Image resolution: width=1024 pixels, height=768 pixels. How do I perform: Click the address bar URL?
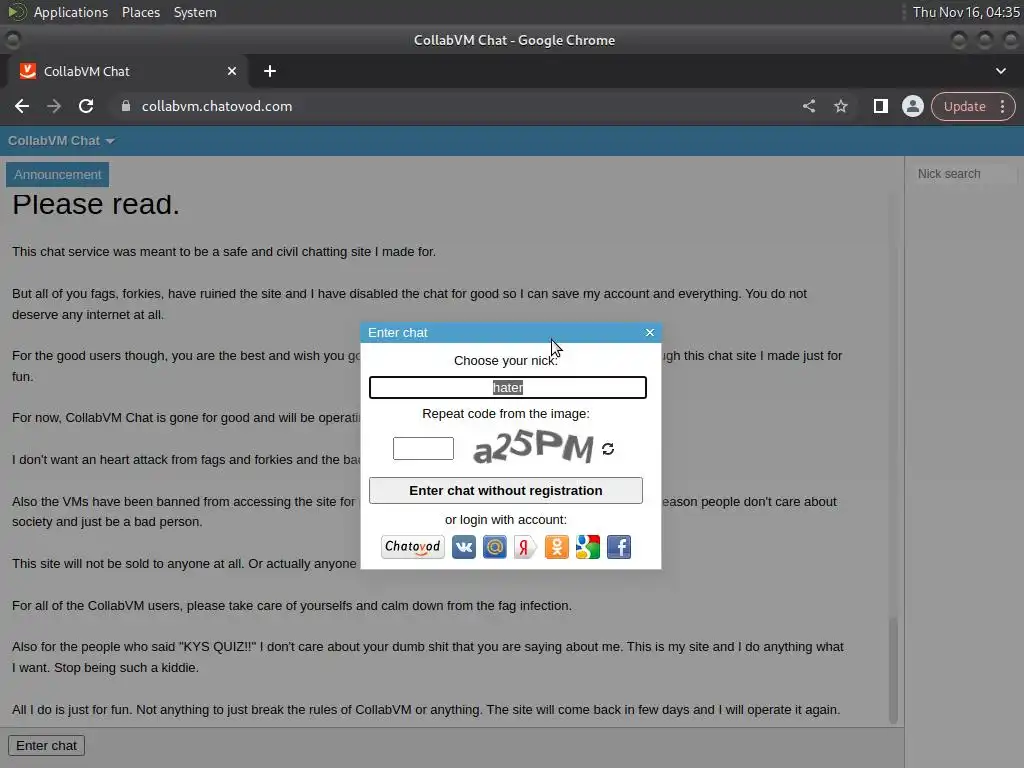click(217, 106)
